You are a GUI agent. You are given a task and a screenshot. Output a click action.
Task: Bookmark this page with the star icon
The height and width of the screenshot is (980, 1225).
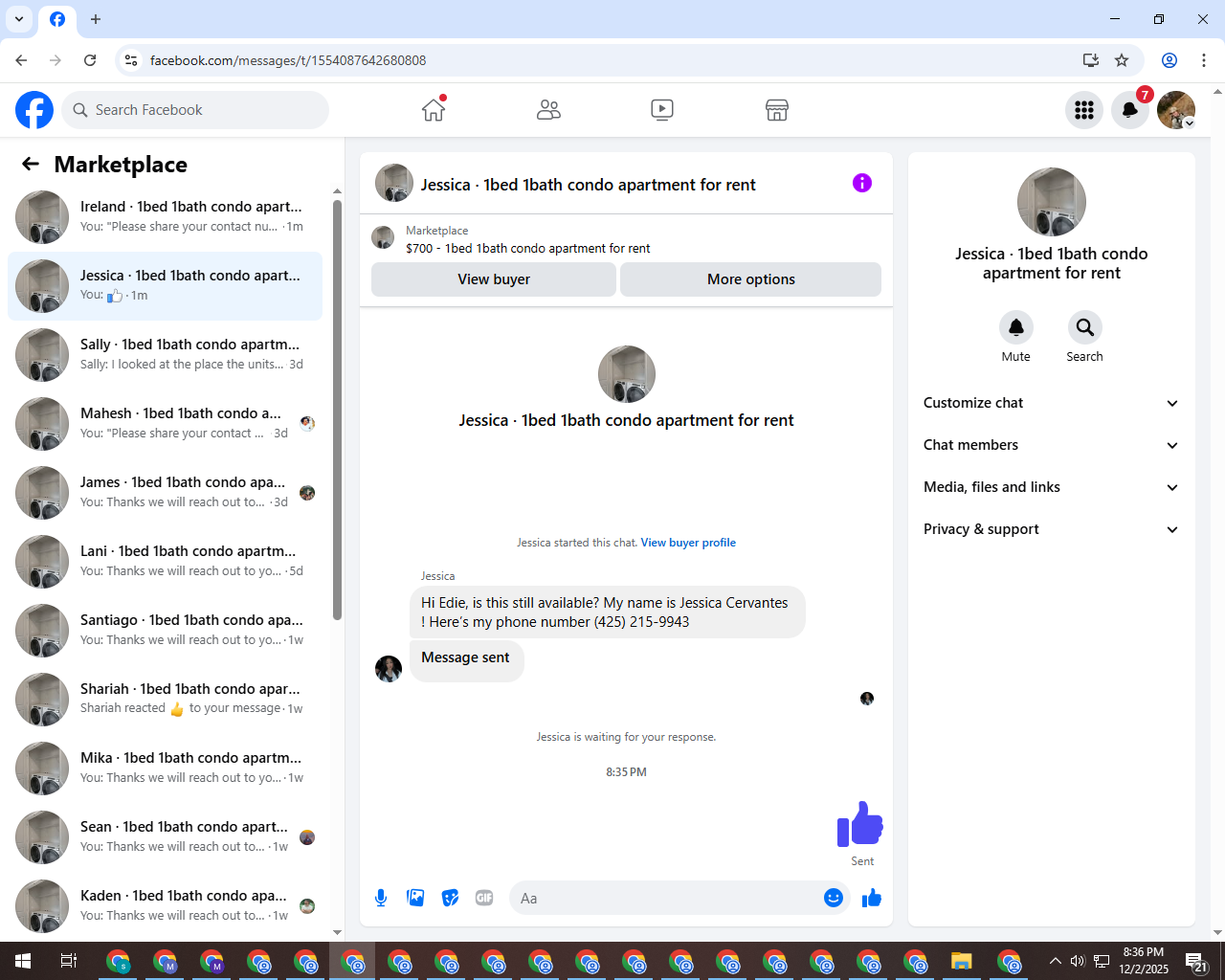pyautogui.click(x=1122, y=60)
